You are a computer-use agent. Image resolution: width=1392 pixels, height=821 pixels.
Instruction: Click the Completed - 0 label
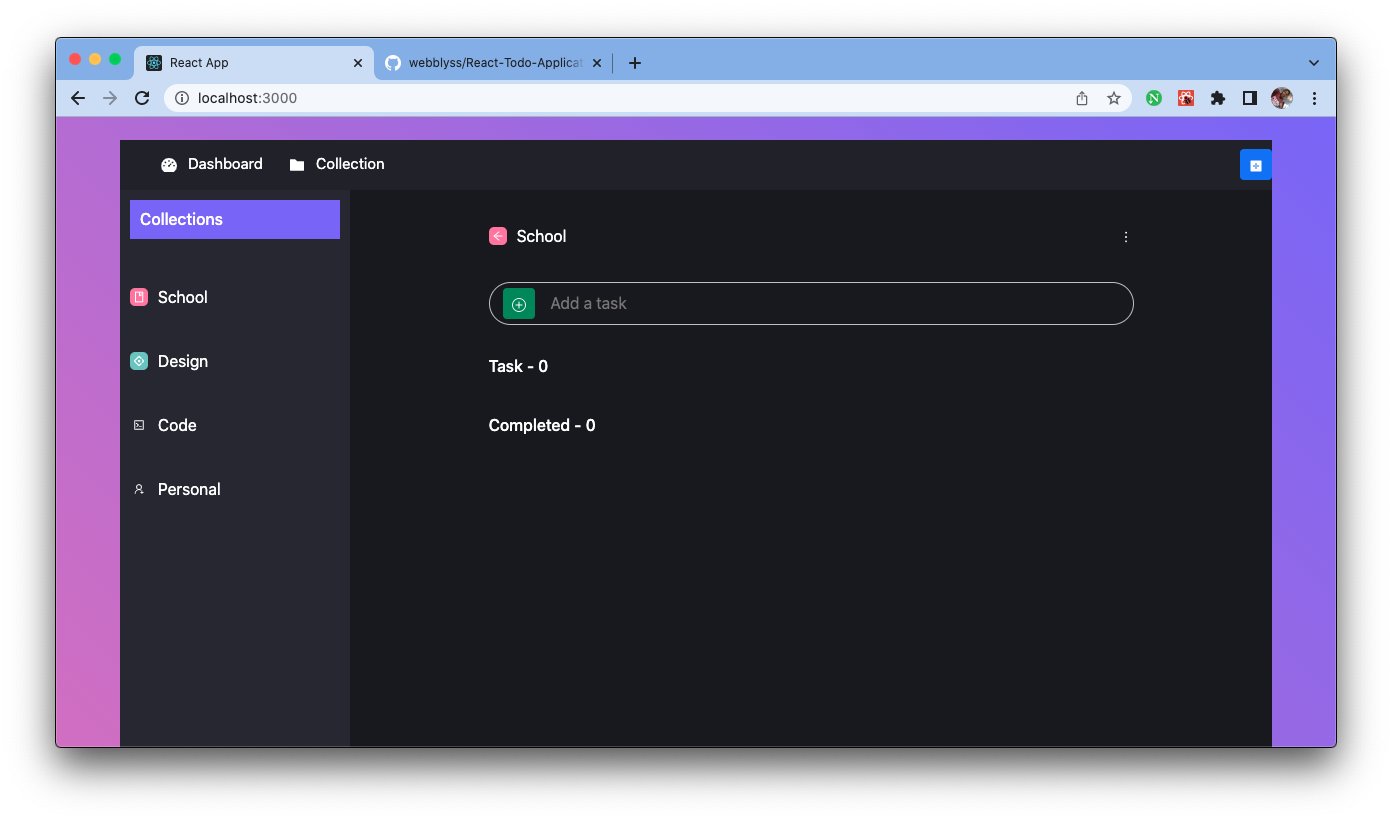(542, 425)
